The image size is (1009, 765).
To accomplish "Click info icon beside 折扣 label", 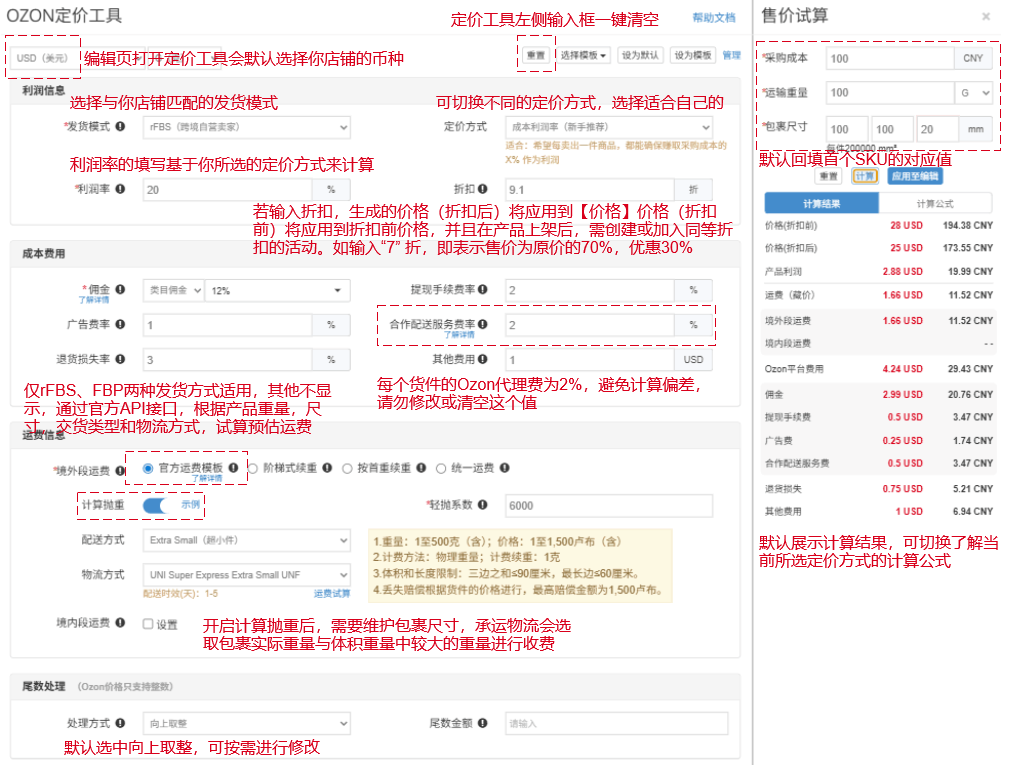I will (483, 189).
